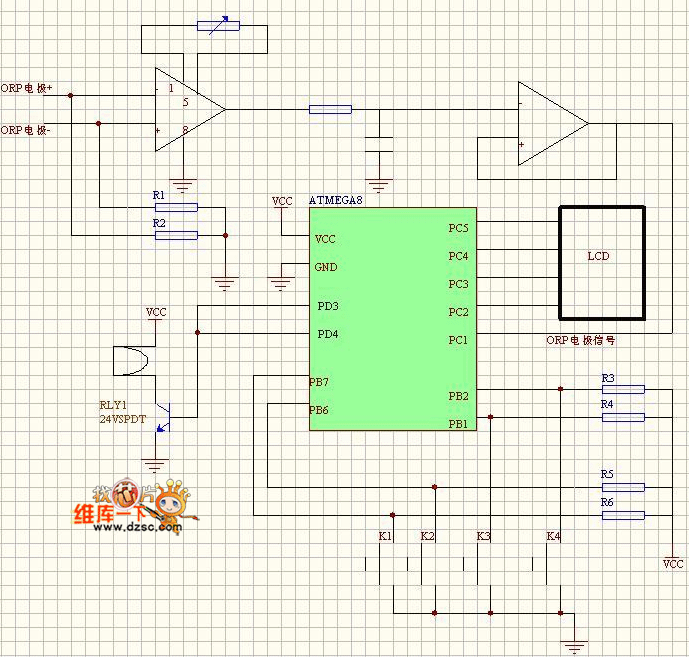Select the PD3 pin label on ATMEGA8
Image resolution: width=690 pixels, height=660 pixels.
(327, 306)
